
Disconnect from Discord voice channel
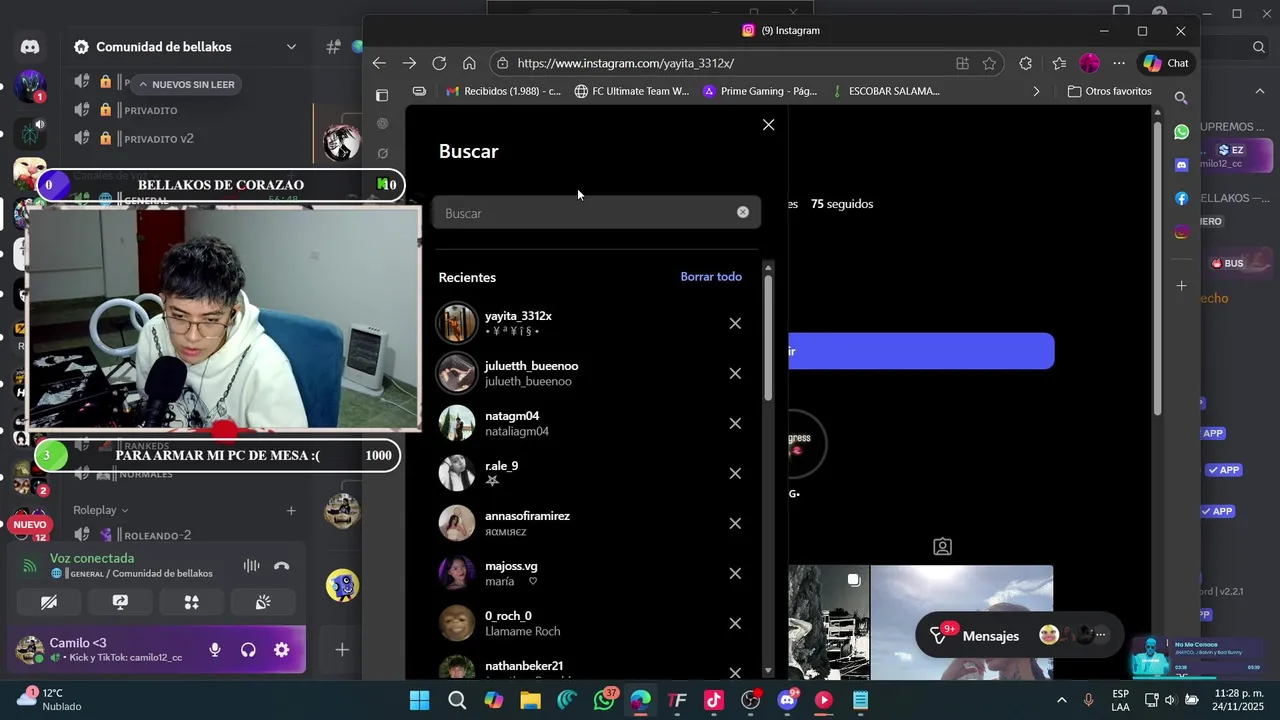tap(282, 566)
